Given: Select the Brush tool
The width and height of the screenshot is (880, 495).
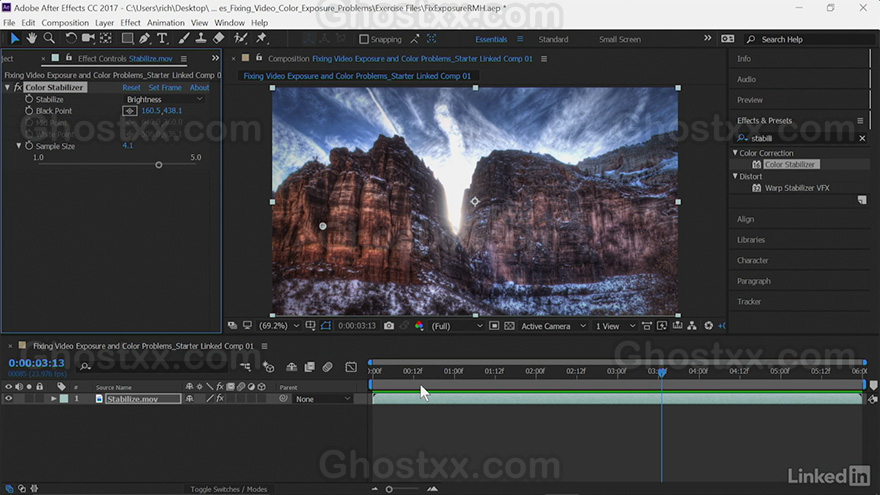Looking at the screenshot, I should point(184,38).
